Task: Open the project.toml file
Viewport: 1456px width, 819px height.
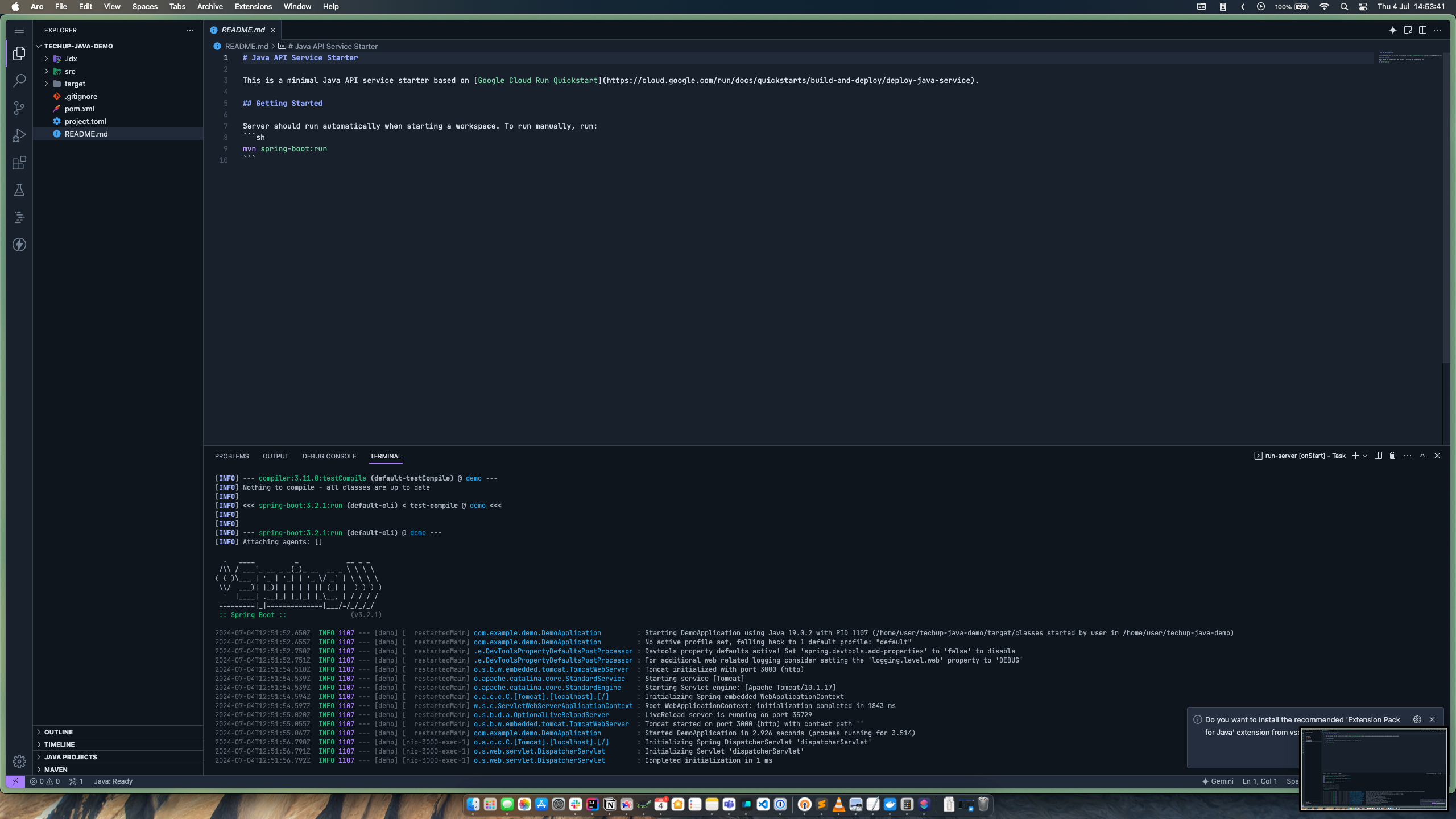Action: click(118, 121)
